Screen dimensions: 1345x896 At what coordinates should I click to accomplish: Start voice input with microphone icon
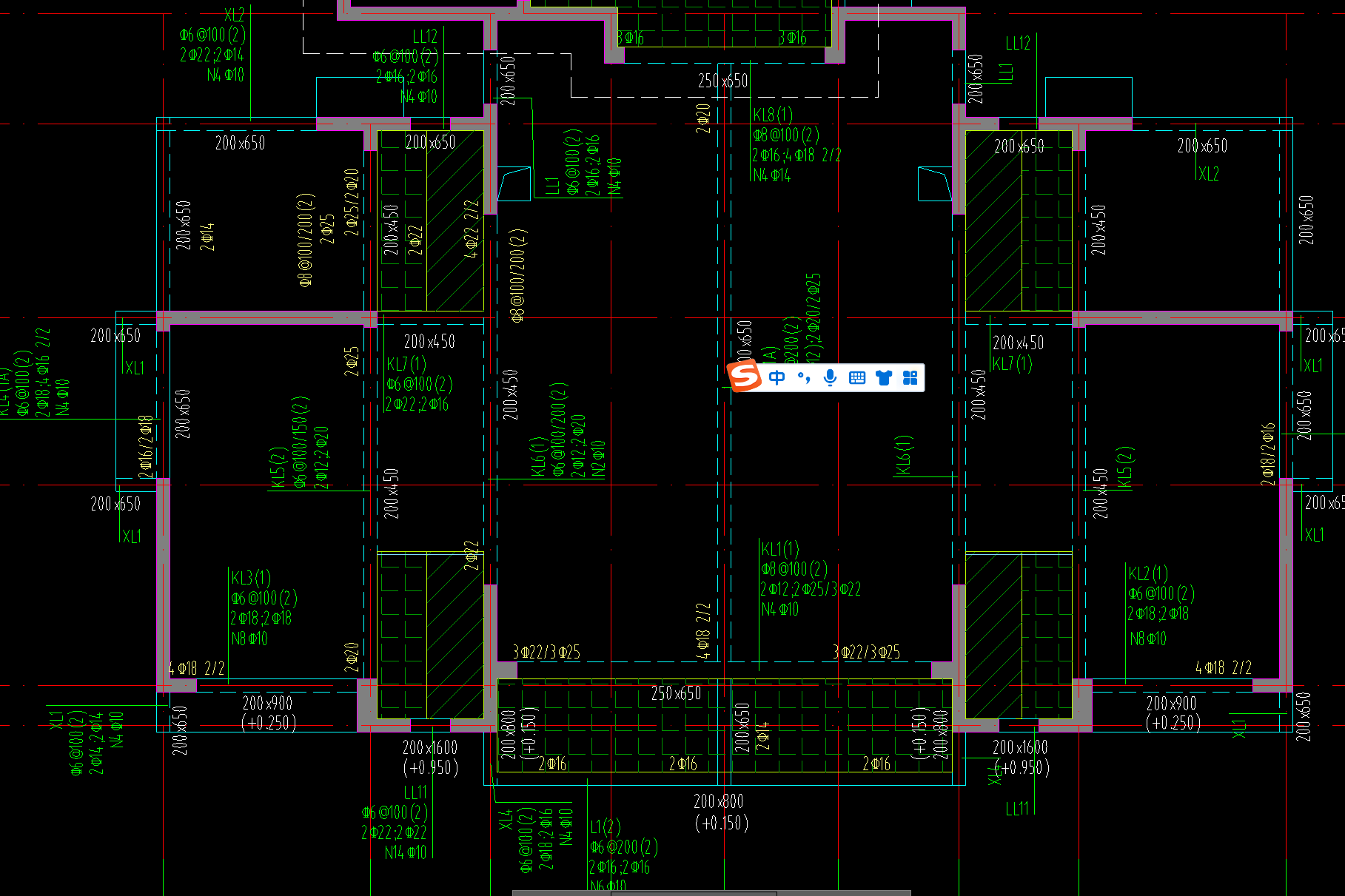pos(831,377)
